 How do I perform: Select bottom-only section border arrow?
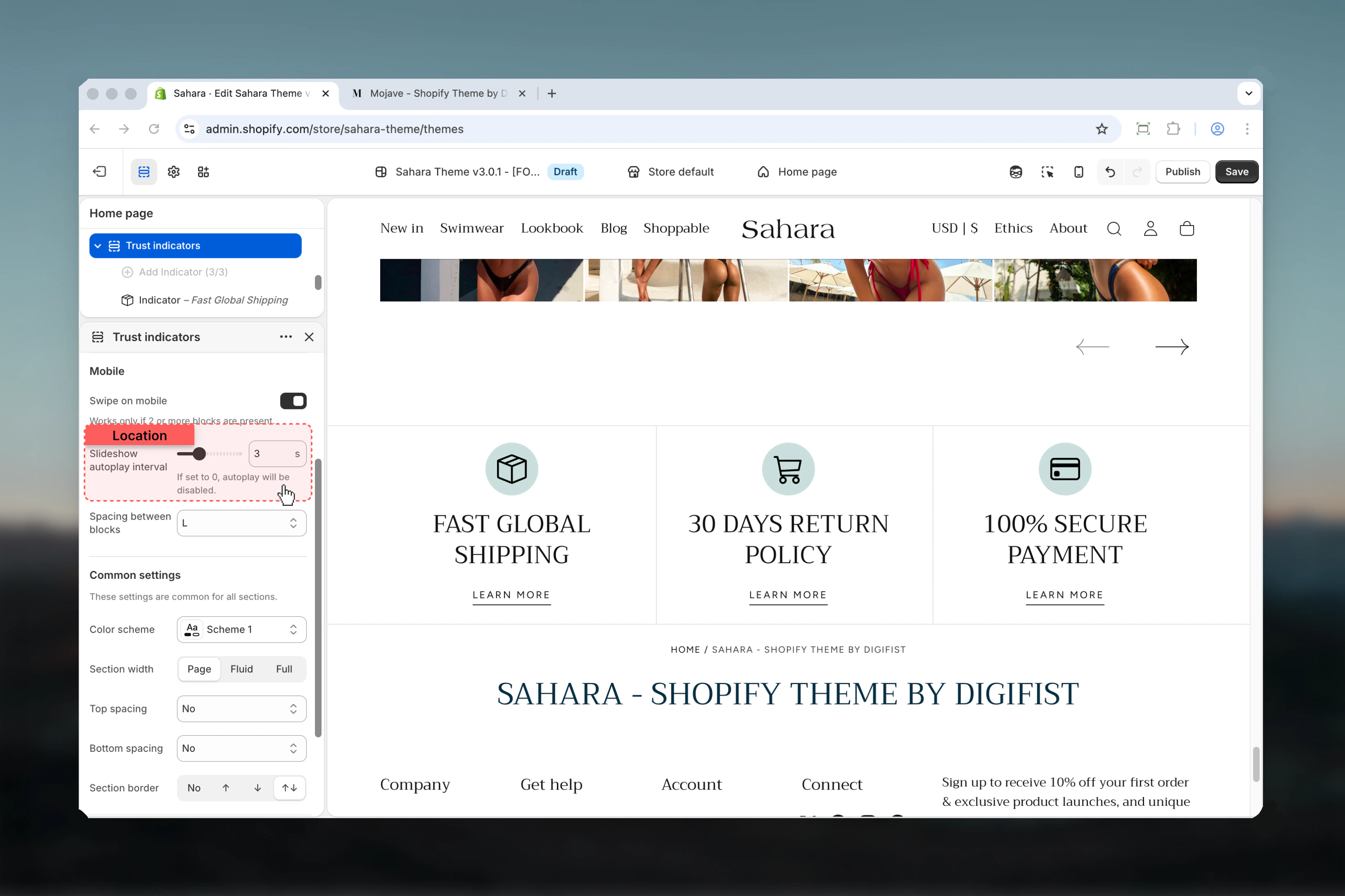pos(258,788)
